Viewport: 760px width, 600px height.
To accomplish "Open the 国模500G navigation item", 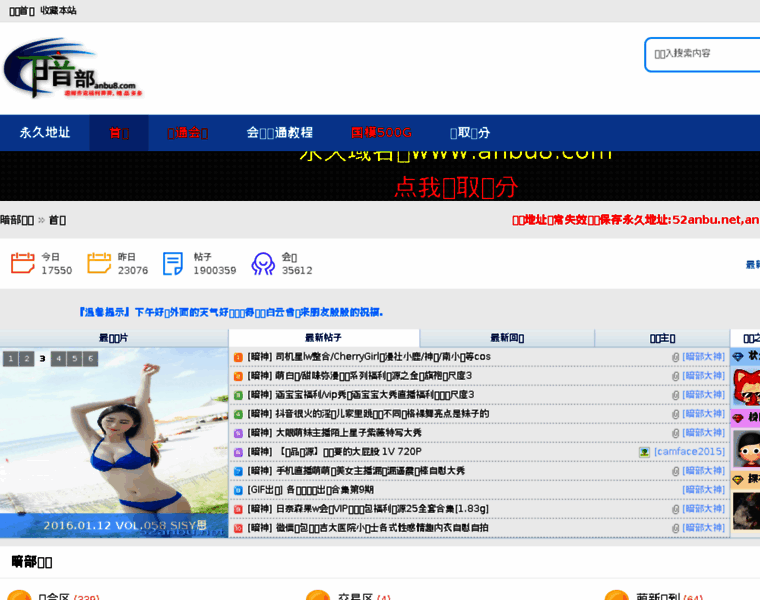I will [x=381, y=133].
